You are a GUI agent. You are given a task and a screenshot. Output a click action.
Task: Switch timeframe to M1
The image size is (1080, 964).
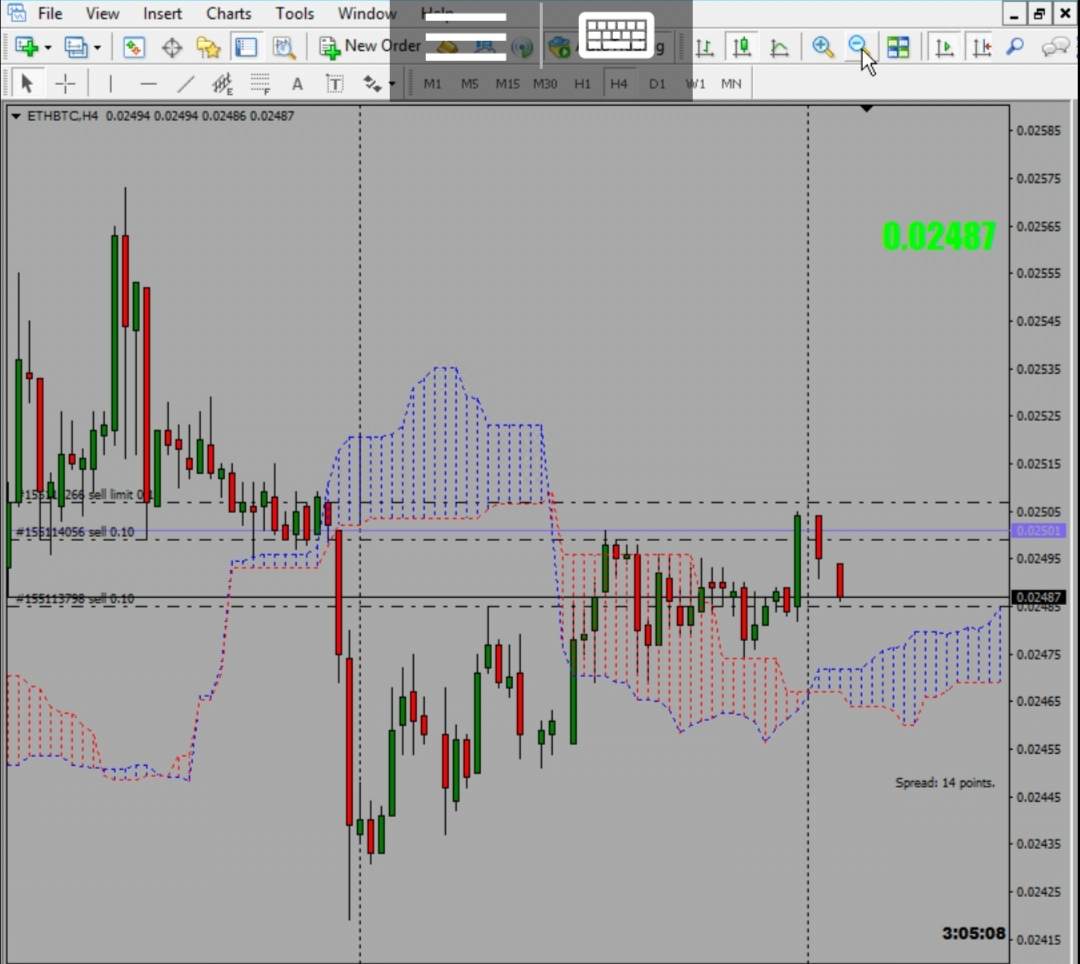[x=432, y=84]
